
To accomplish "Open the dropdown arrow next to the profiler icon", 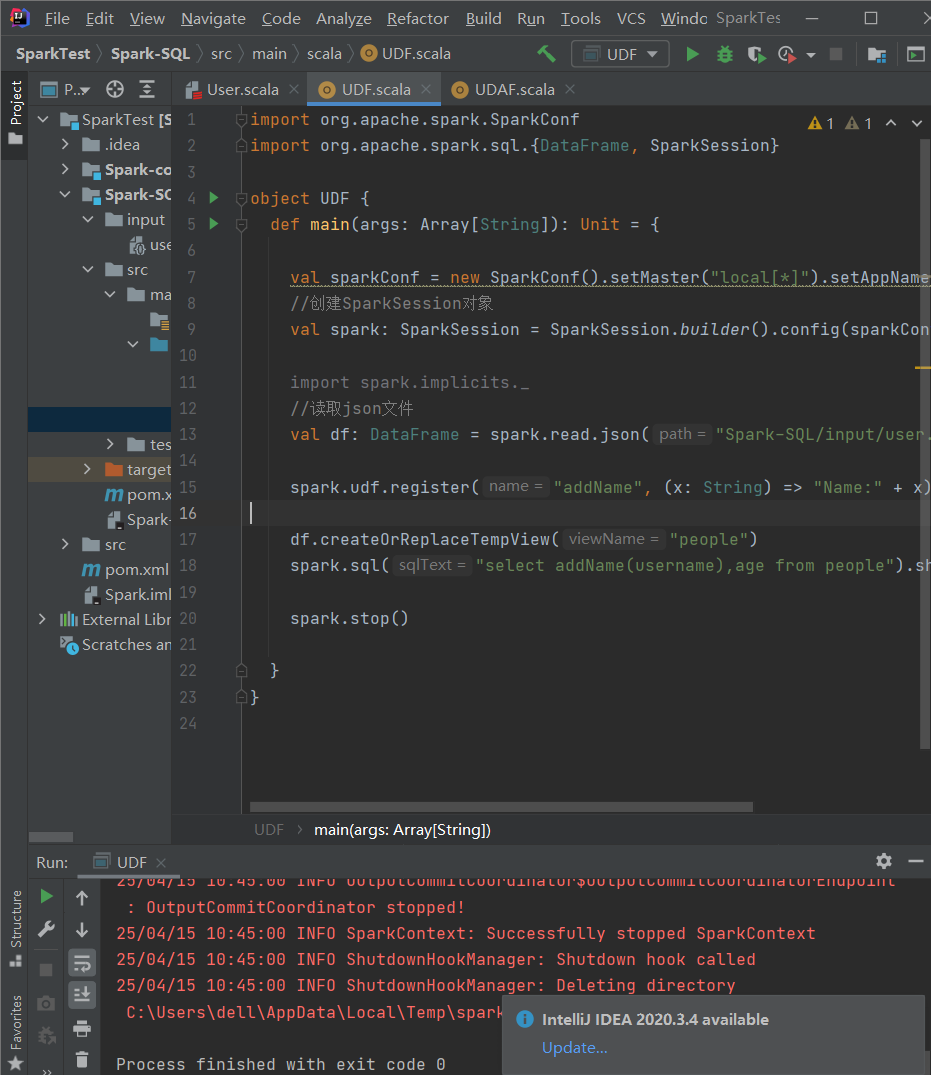I will 811,55.
